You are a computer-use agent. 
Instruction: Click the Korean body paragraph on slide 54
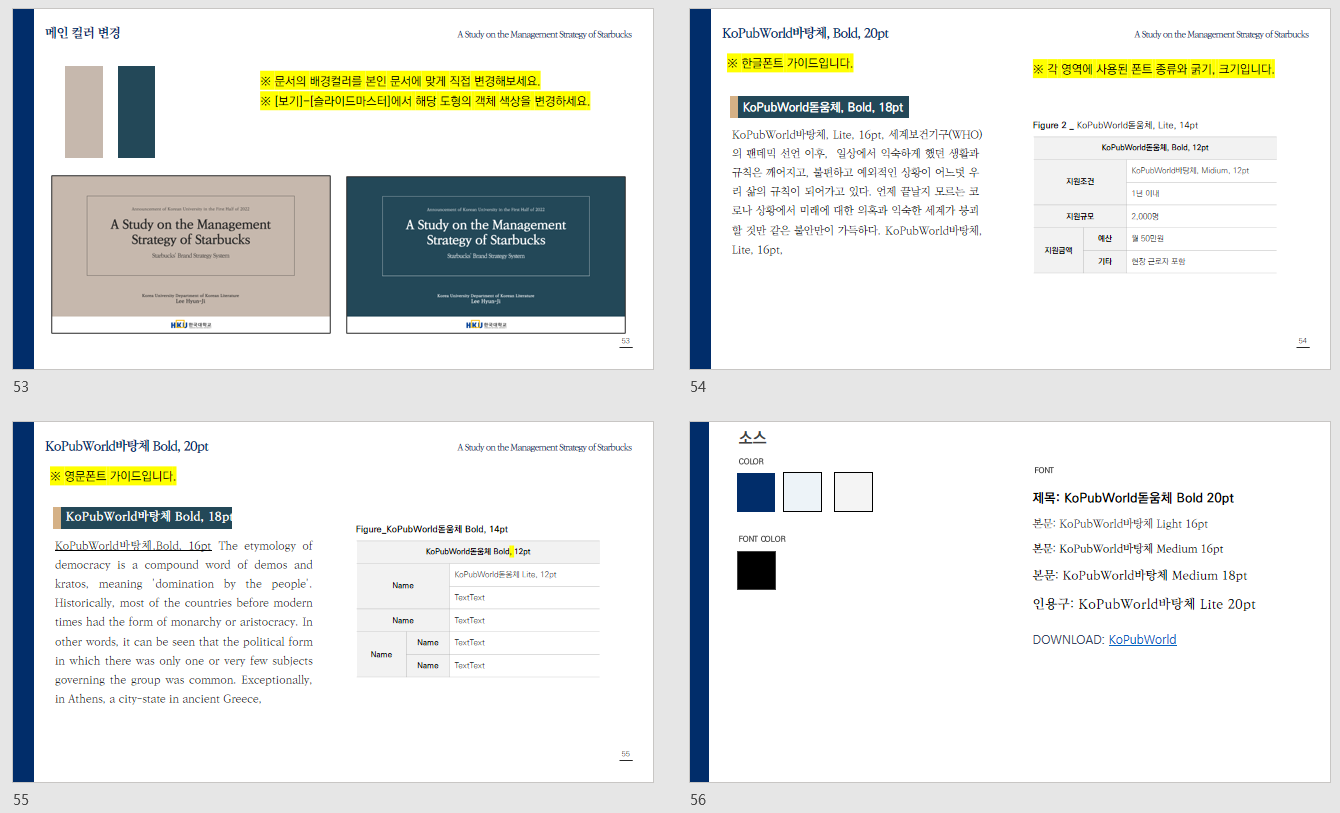(857, 192)
